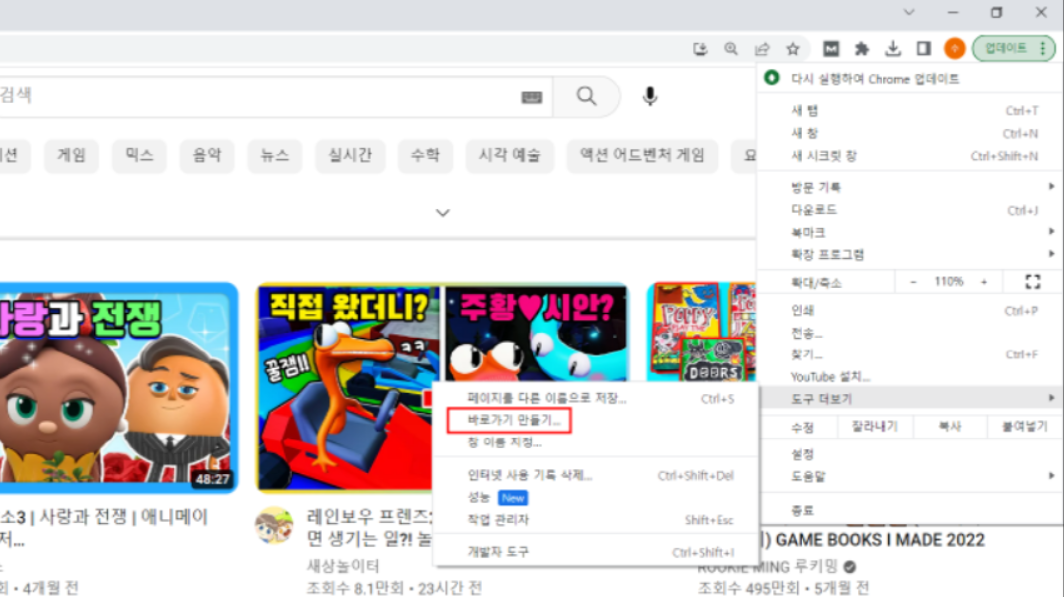Select 개발자 도구 in submenu

[595, 552]
